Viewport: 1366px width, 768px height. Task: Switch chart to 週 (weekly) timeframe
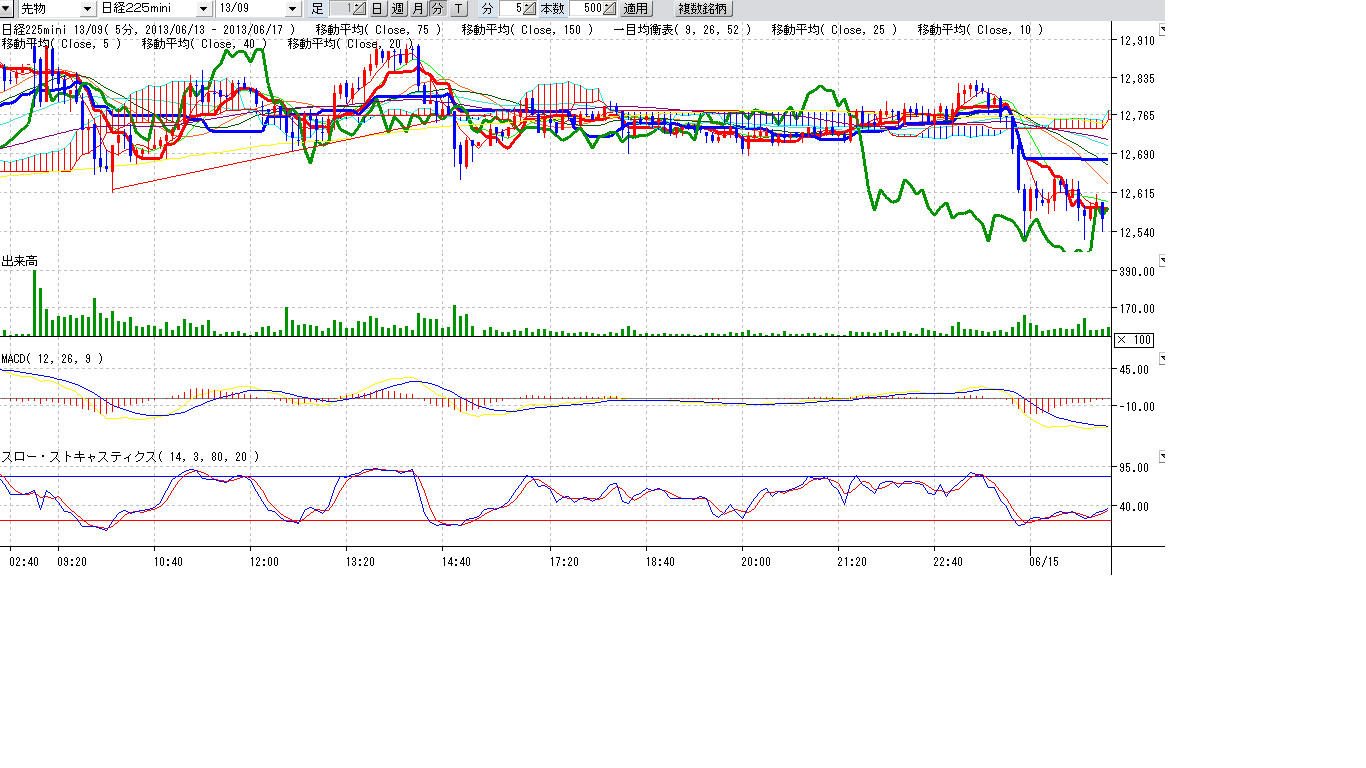[397, 9]
